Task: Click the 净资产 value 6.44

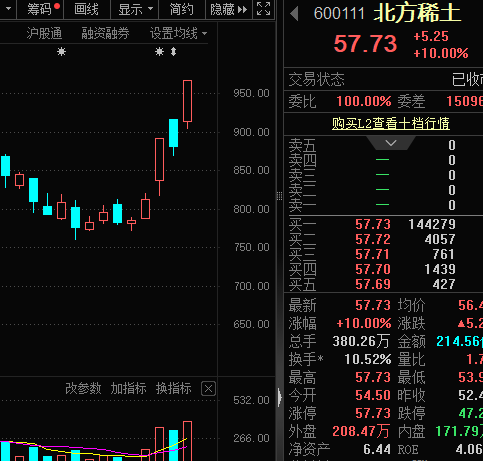Action: pyautogui.click(x=377, y=449)
